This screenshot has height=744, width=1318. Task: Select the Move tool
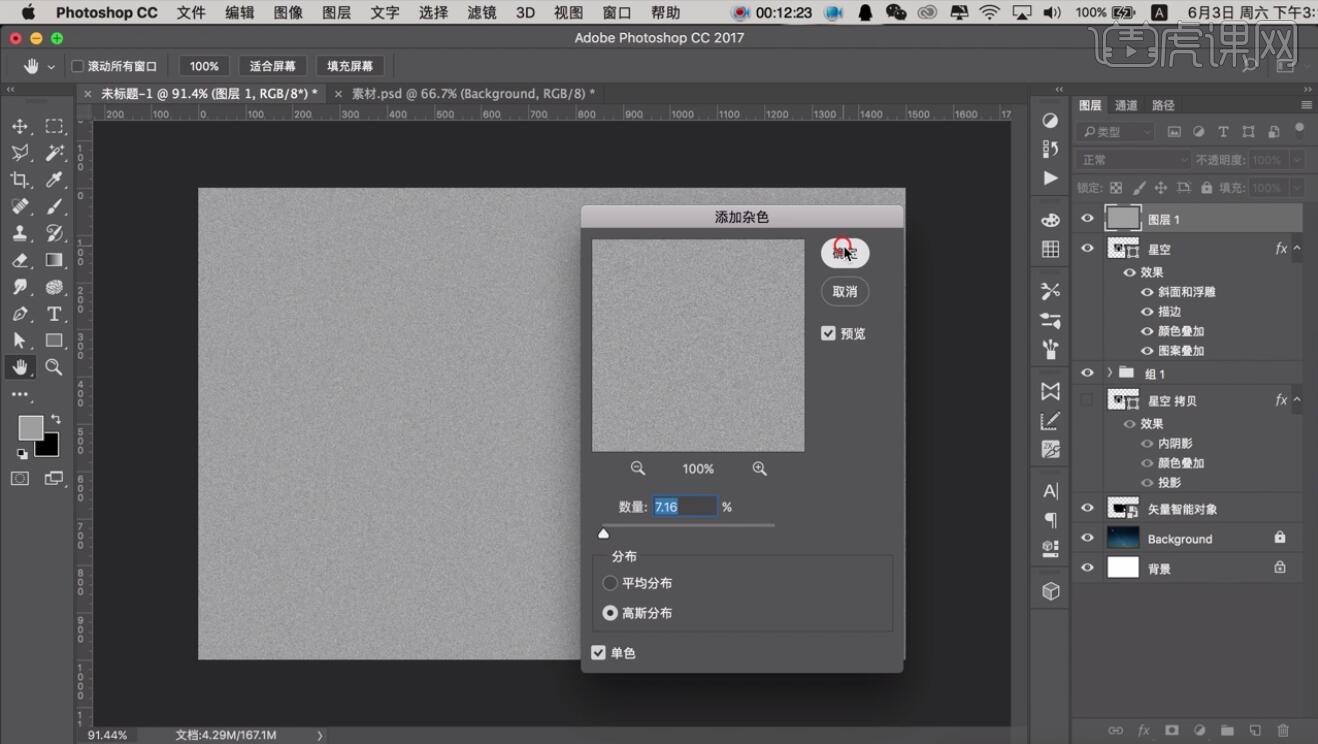(20, 126)
